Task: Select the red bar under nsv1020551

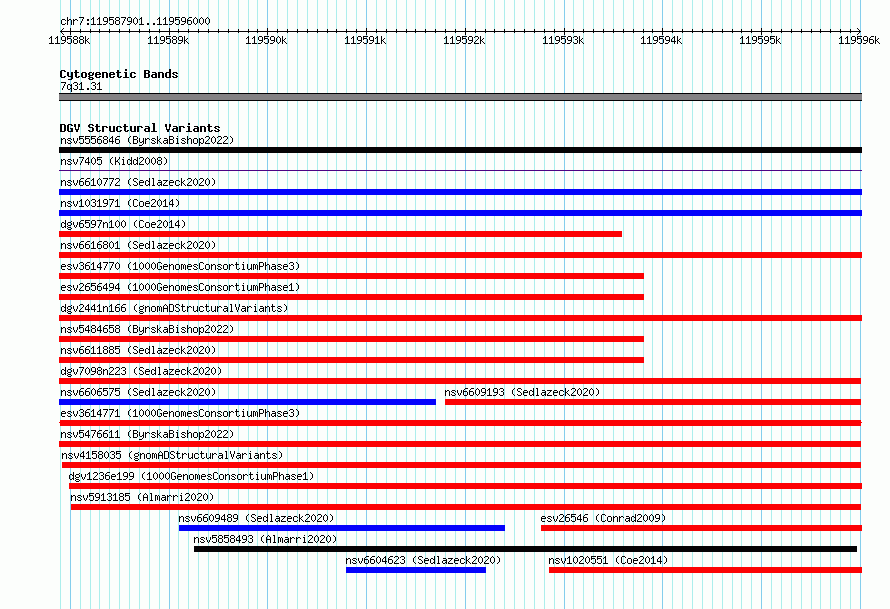Action: point(706,570)
